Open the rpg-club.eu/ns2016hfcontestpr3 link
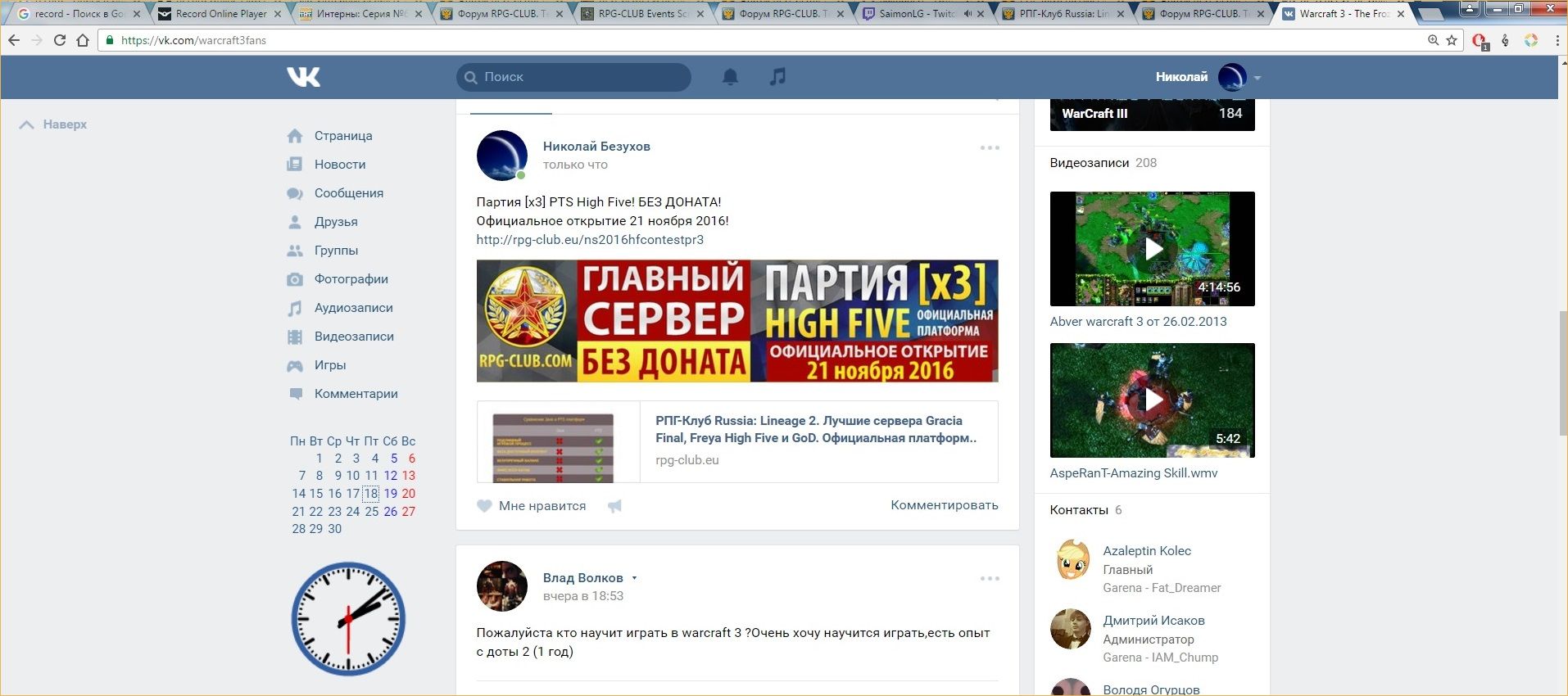 tap(590, 240)
